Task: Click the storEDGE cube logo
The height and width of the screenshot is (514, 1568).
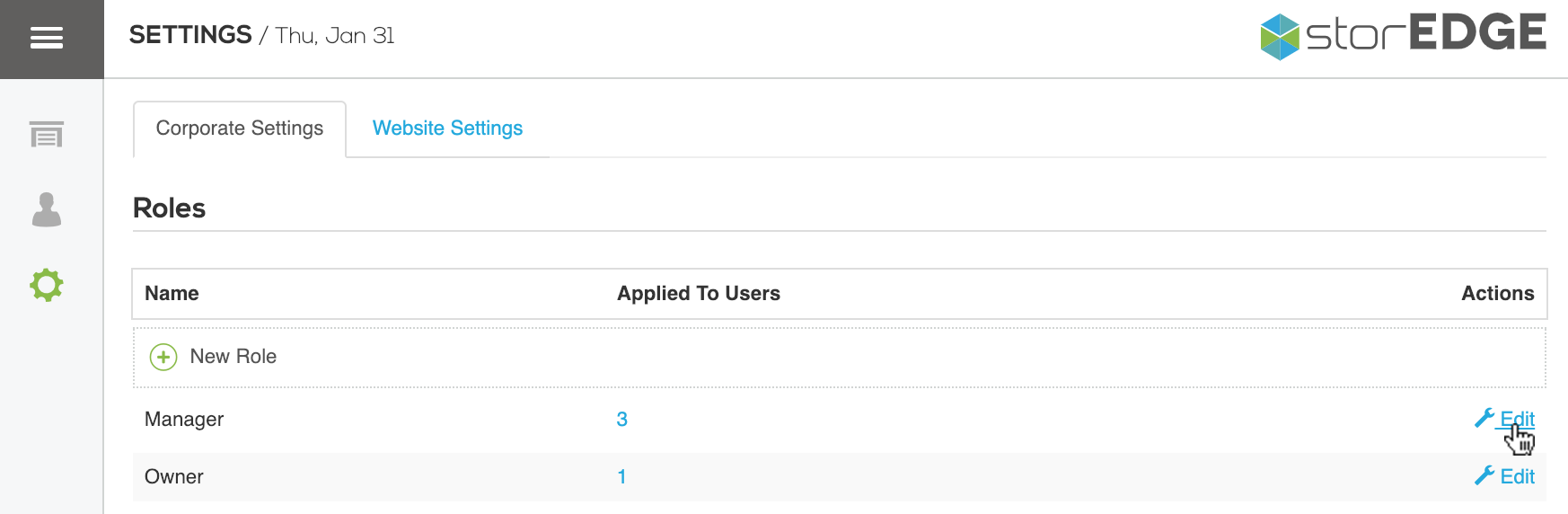Action: point(1280,37)
